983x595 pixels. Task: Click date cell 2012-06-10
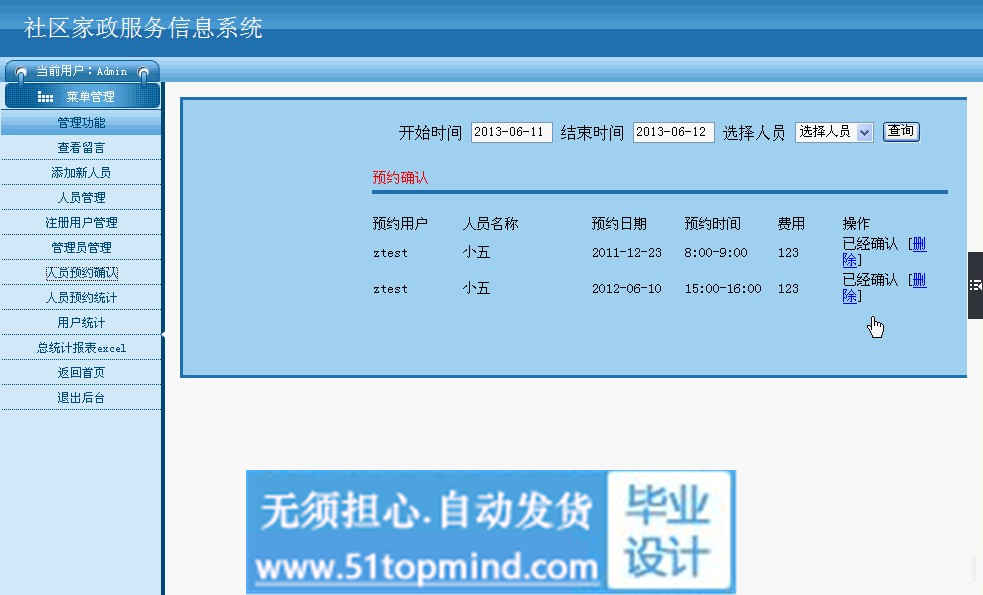pyautogui.click(x=627, y=288)
